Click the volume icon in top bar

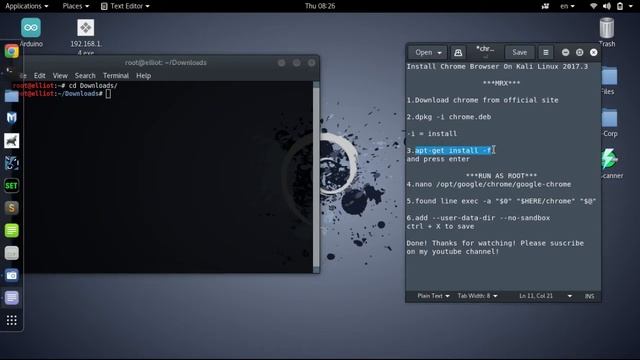pyautogui.click(x=607, y=6)
